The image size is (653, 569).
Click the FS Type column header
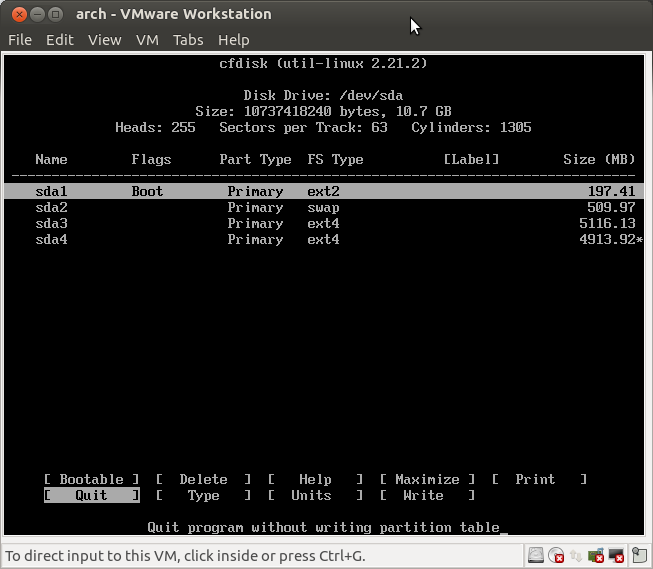(335, 160)
